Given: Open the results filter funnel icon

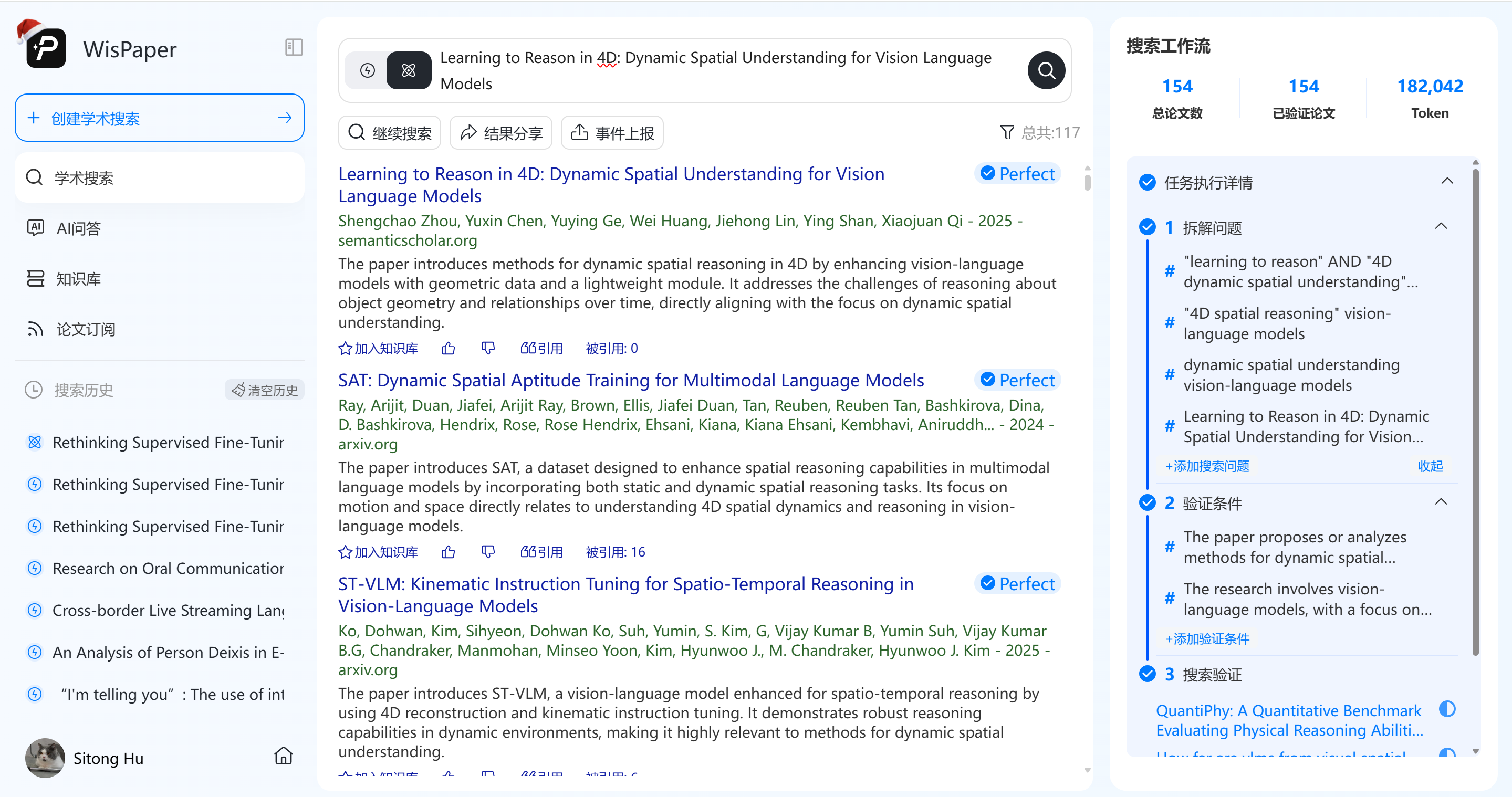Looking at the screenshot, I should tap(1007, 133).
